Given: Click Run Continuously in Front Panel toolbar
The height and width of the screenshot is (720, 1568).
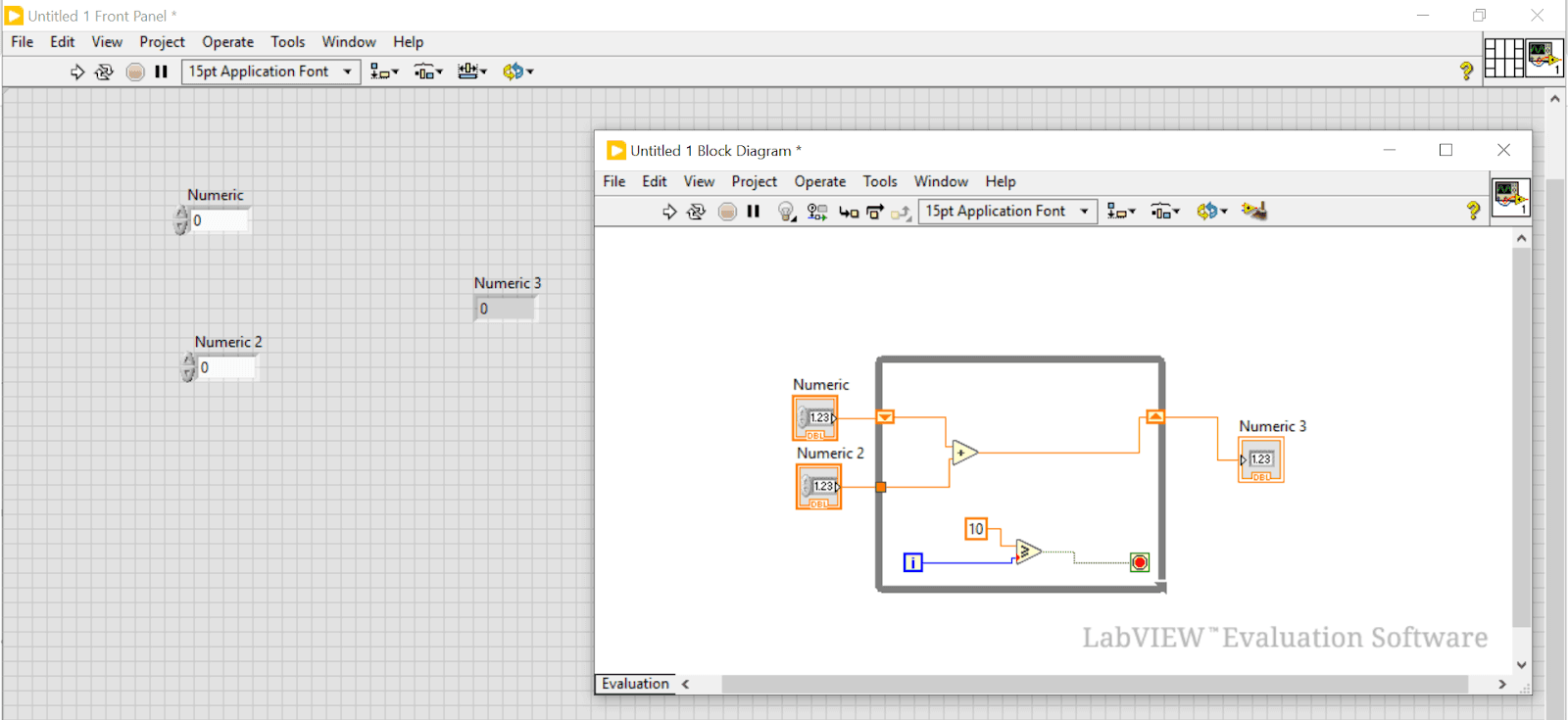Looking at the screenshot, I should click(x=104, y=72).
